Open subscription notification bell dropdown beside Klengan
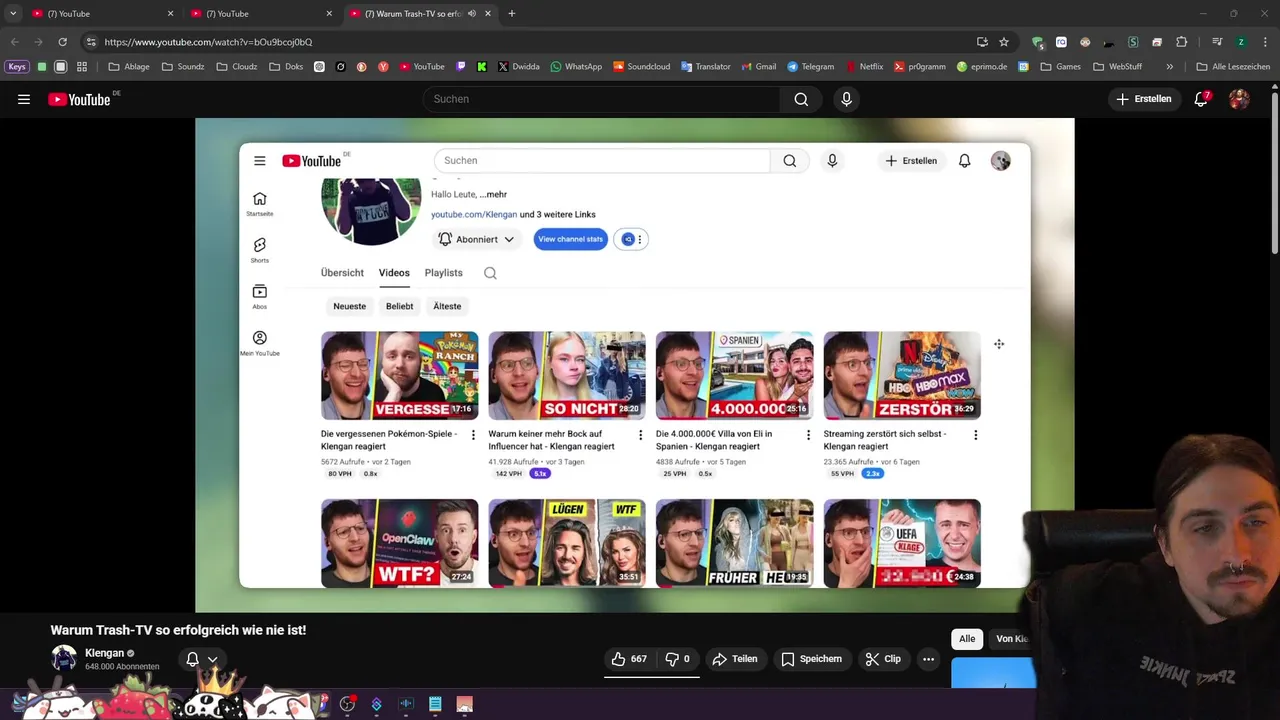 coord(201,659)
